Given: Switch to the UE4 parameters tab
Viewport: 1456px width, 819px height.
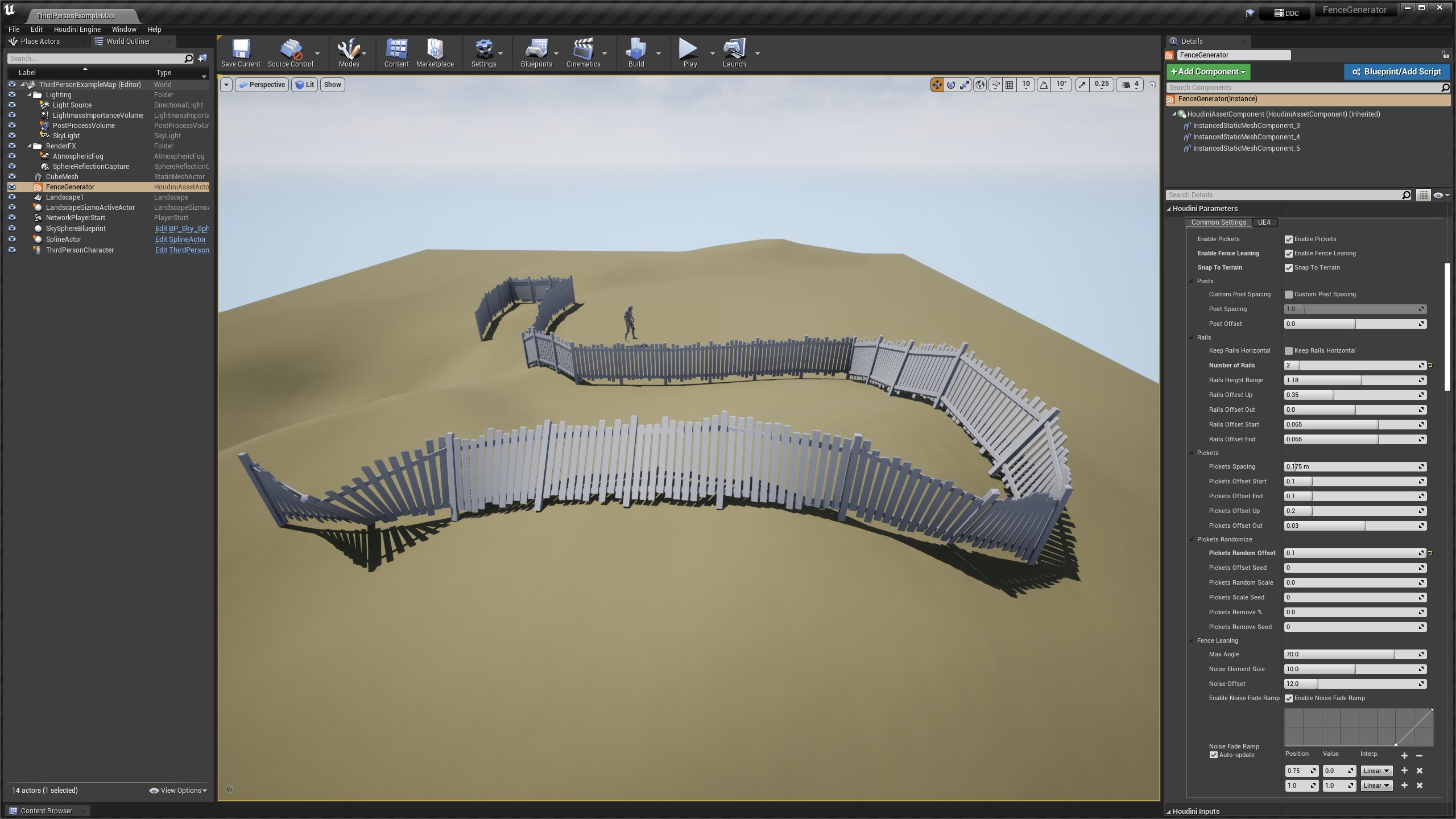Looking at the screenshot, I should pyautogui.click(x=1265, y=222).
